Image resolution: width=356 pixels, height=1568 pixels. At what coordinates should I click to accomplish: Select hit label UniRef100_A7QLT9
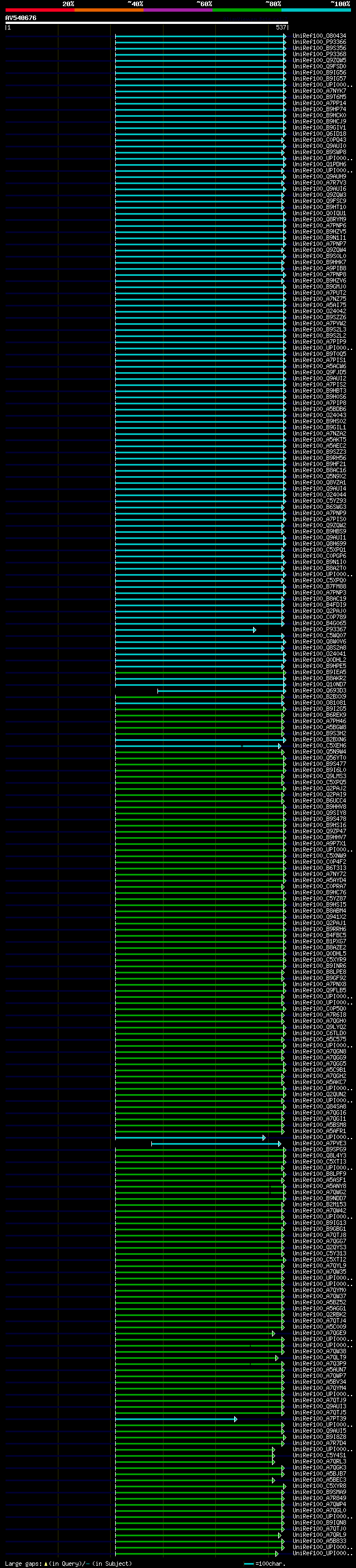coord(319,1358)
